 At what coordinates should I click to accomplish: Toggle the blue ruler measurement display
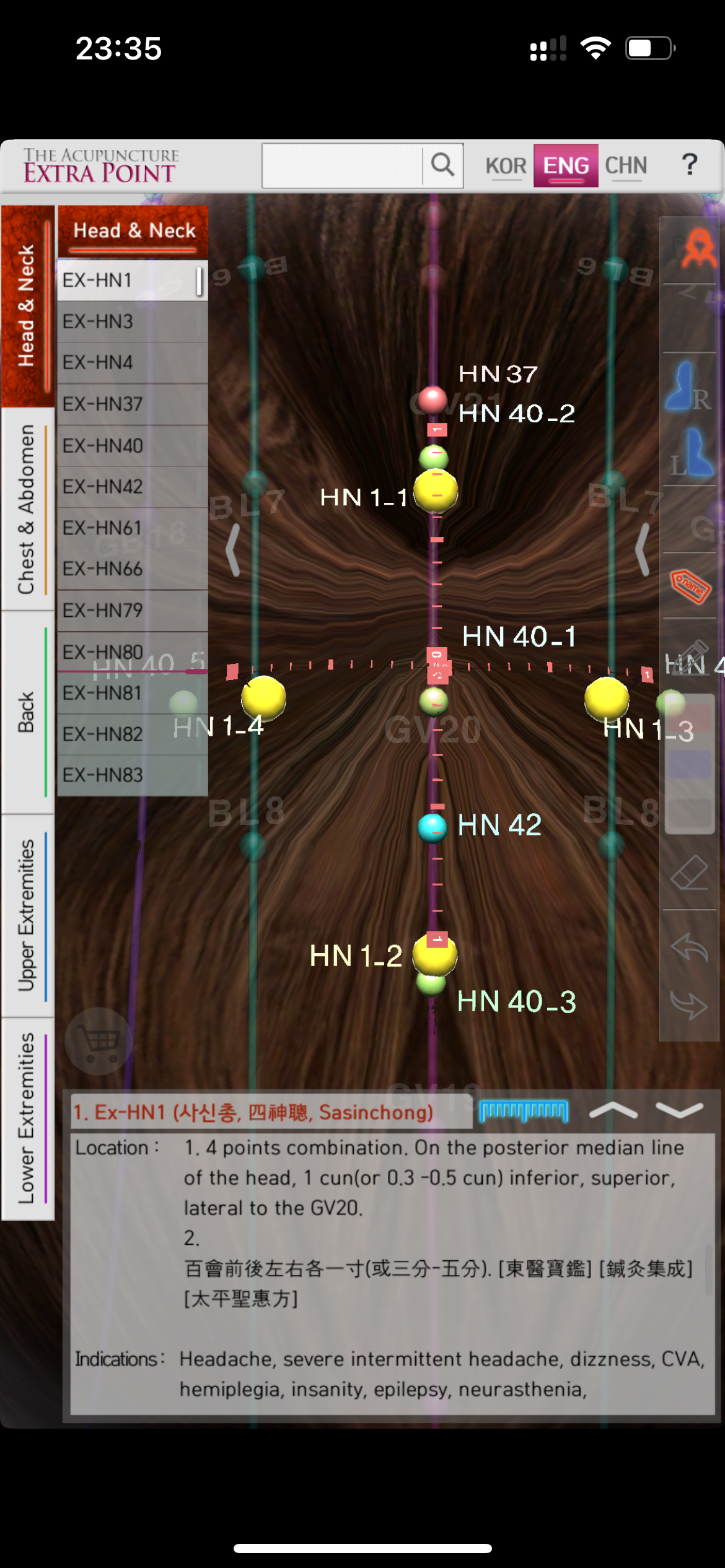[x=524, y=1111]
